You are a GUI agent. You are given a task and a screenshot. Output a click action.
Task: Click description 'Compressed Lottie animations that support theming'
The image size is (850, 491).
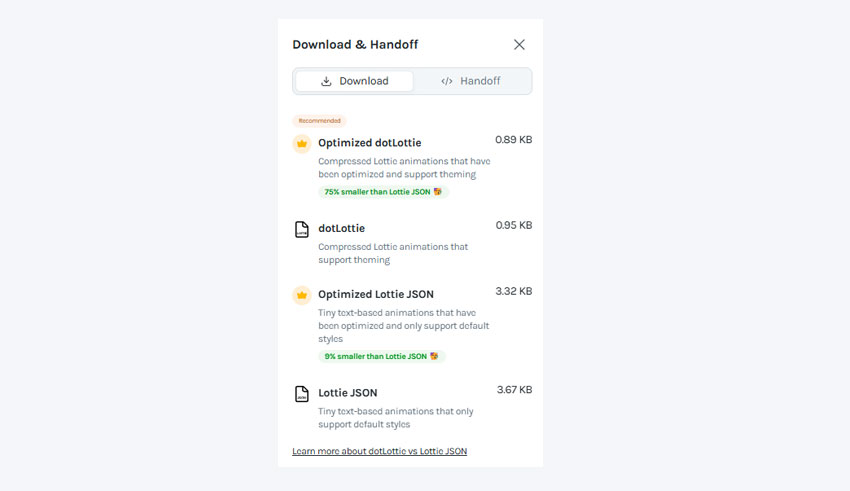[x=393, y=253]
